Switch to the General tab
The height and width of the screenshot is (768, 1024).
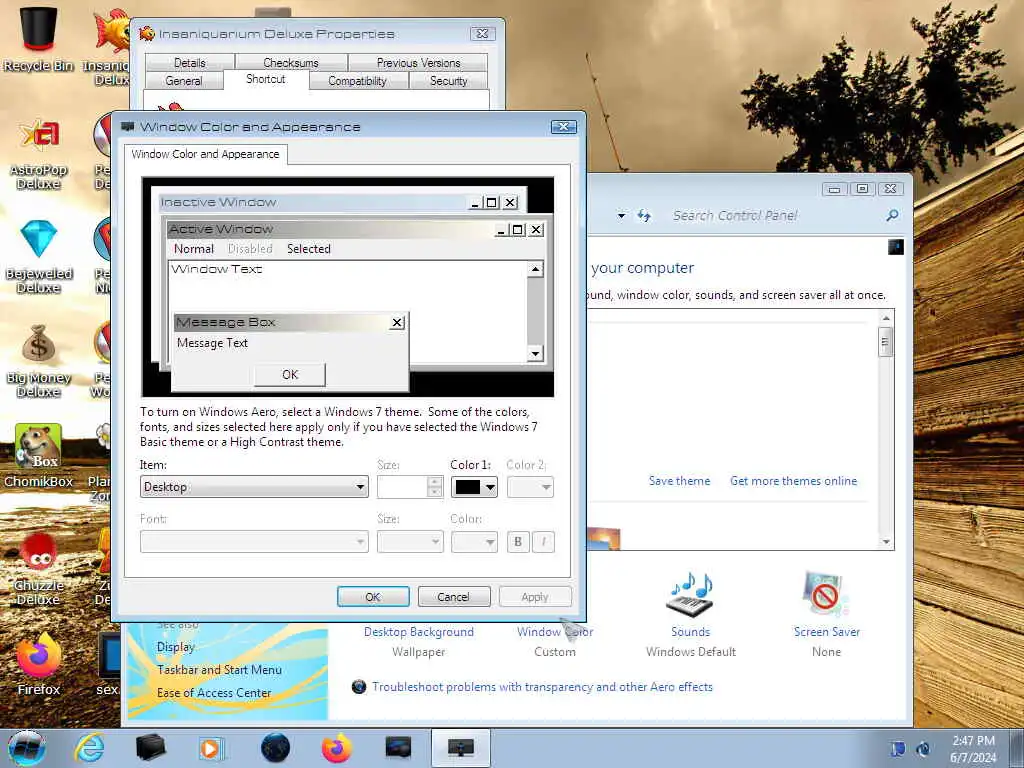[x=184, y=81]
